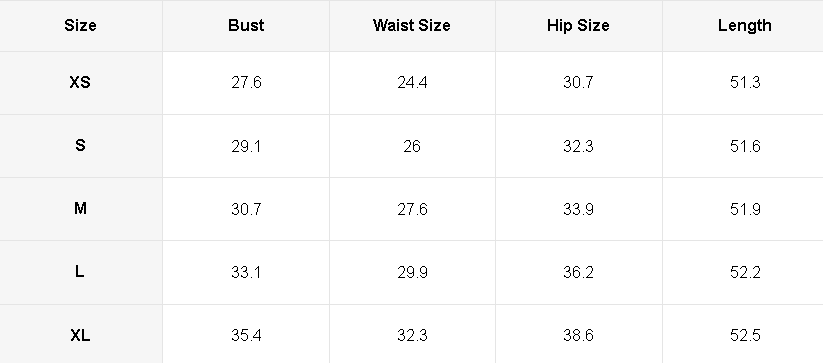The width and height of the screenshot is (823, 363).
Task: Click the M hip value 33.9
Action: click(x=578, y=209)
